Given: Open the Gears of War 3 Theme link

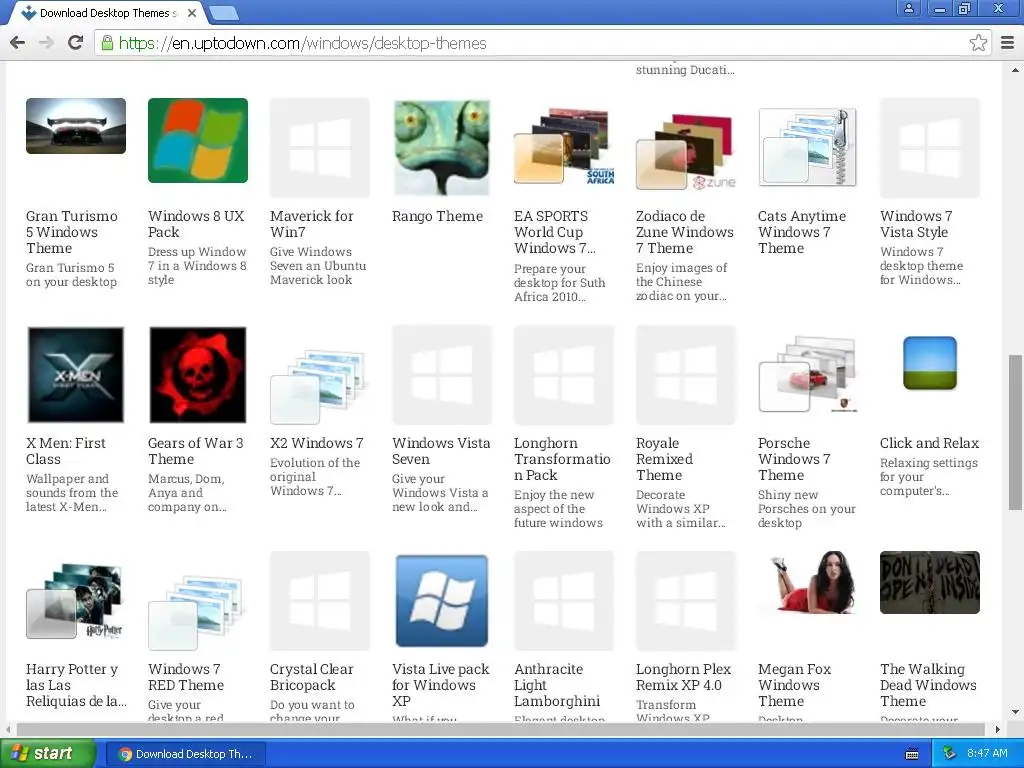Looking at the screenshot, I should tap(196, 451).
